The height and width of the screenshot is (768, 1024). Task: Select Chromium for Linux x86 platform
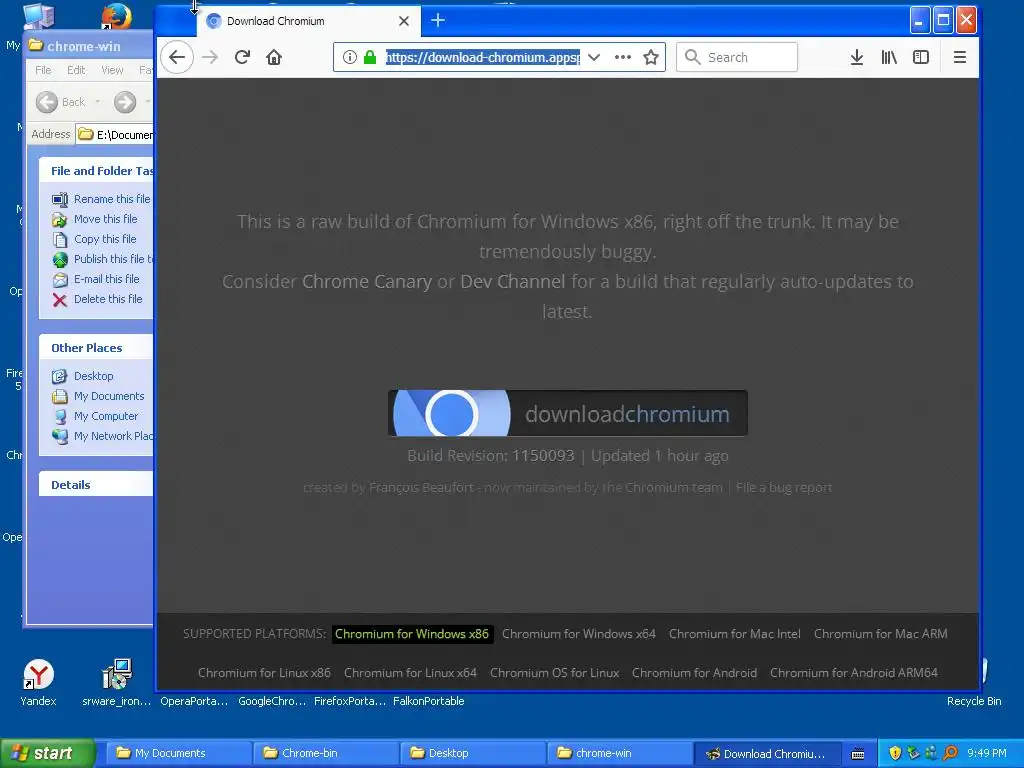264,673
